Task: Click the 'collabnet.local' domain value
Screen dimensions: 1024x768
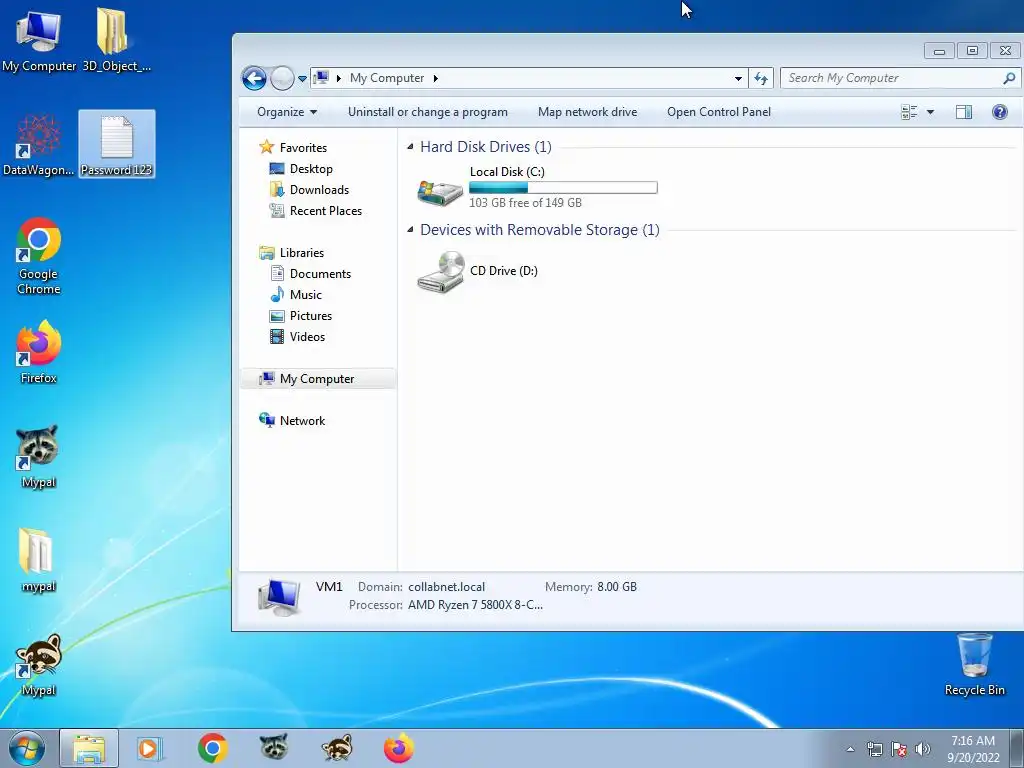Action: click(x=447, y=586)
